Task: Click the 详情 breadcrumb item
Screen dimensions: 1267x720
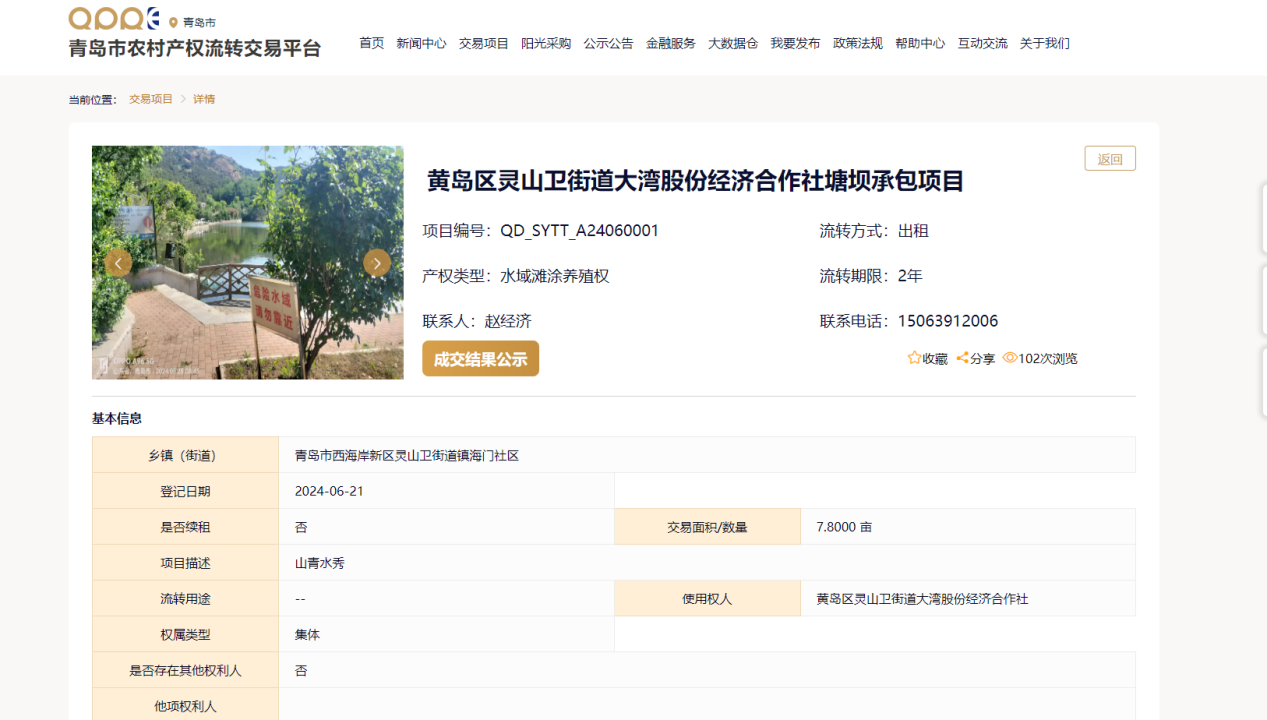Action: pyautogui.click(x=204, y=99)
